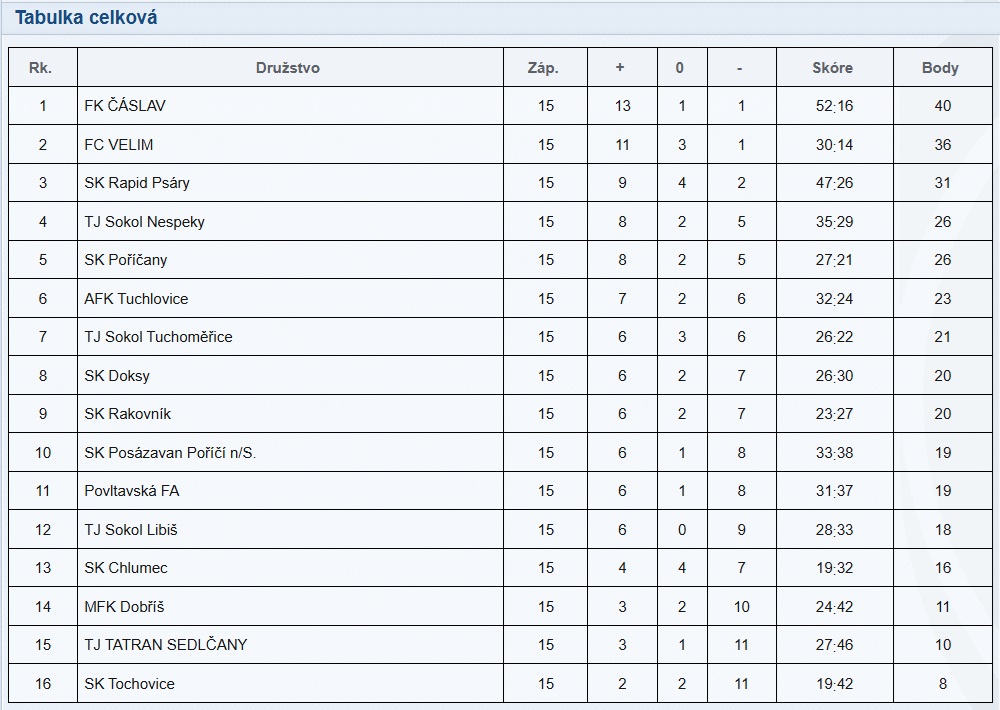Click the Body column header
The image size is (1000, 710).
(940, 68)
